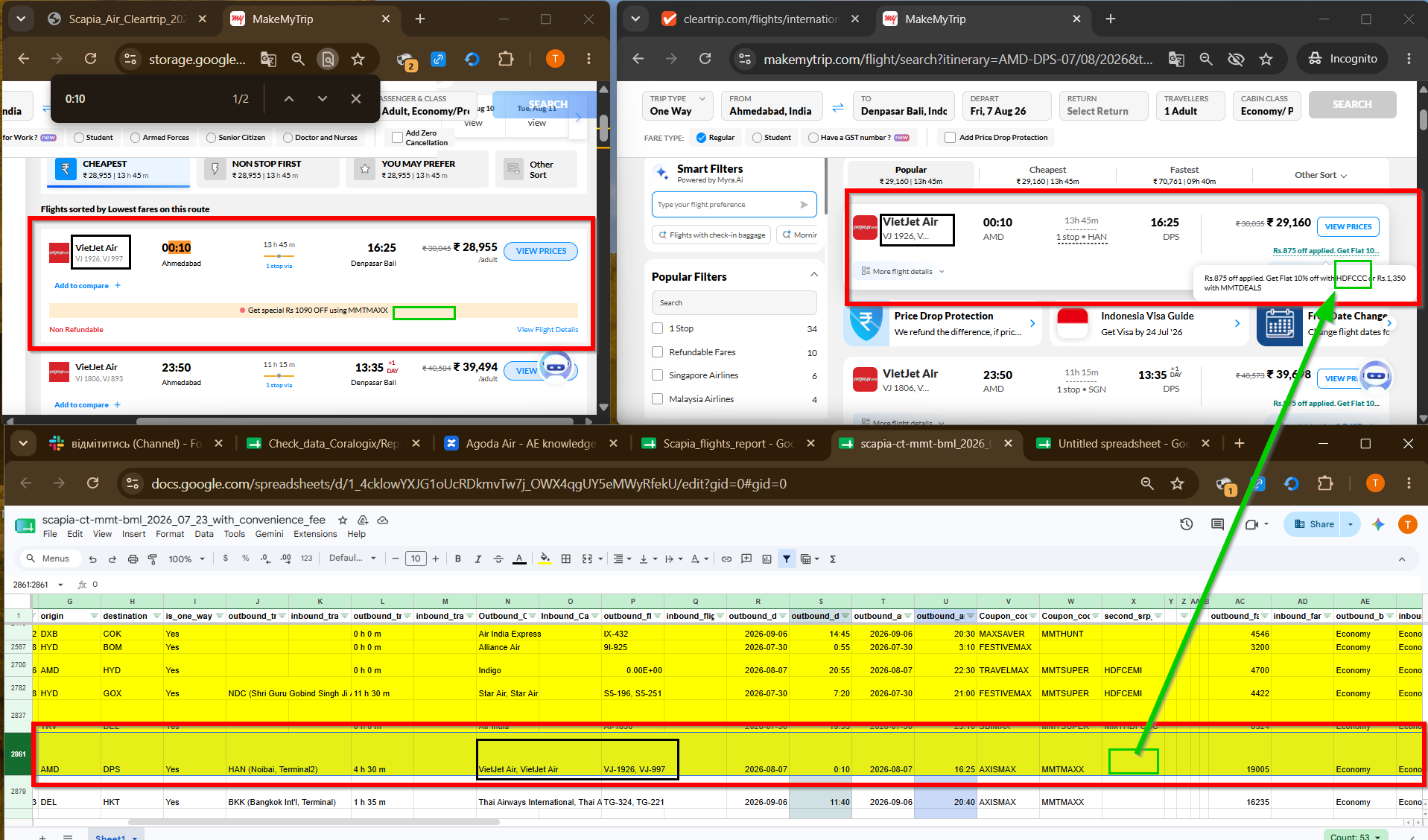Expand More flight details for the 00:10 VietJet flight
This screenshot has width=1428, height=840.
coord(903,272)
